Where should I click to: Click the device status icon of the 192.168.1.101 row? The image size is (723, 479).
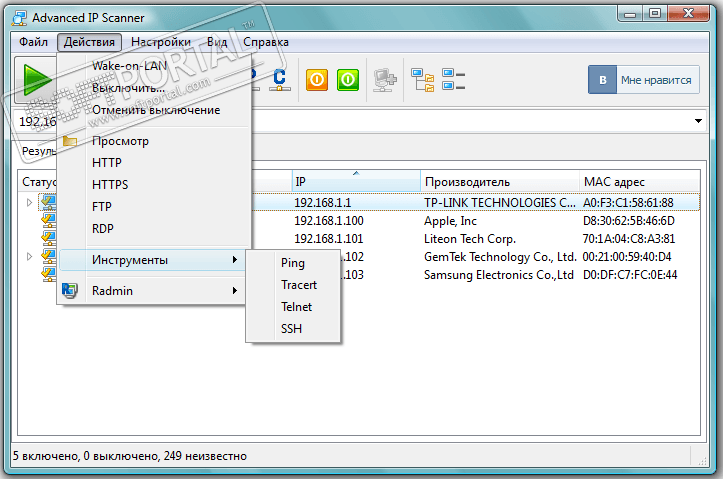pyautogui.click(x=48, y=238)
